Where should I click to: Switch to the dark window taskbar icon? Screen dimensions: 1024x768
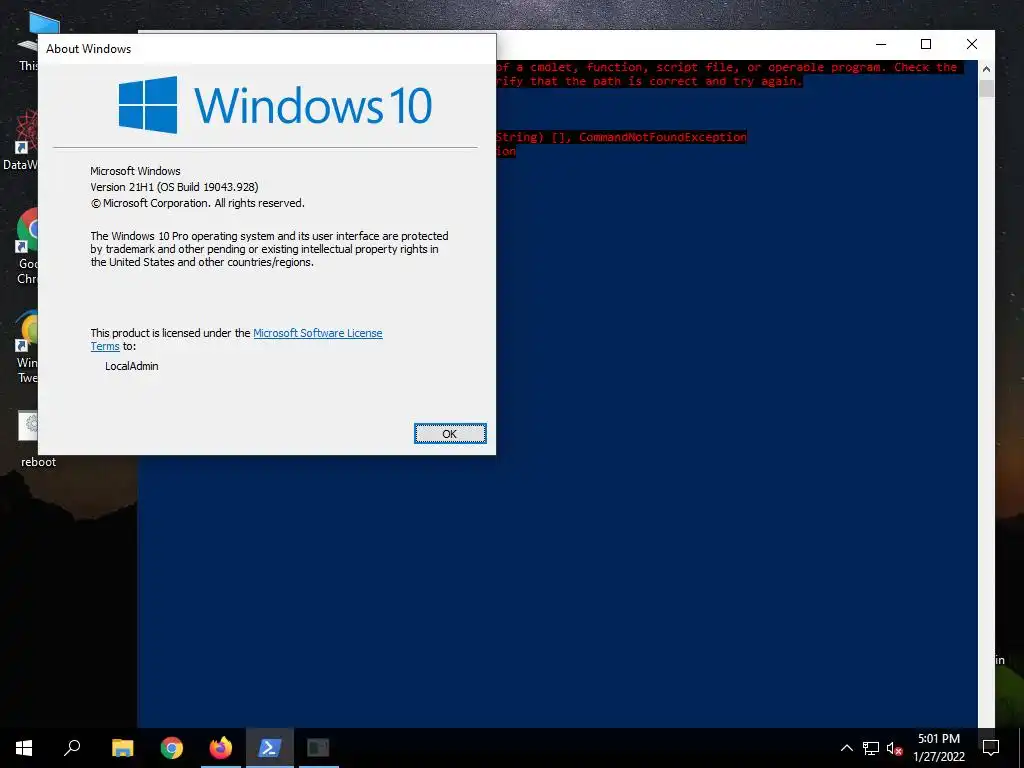coord(319,748)
